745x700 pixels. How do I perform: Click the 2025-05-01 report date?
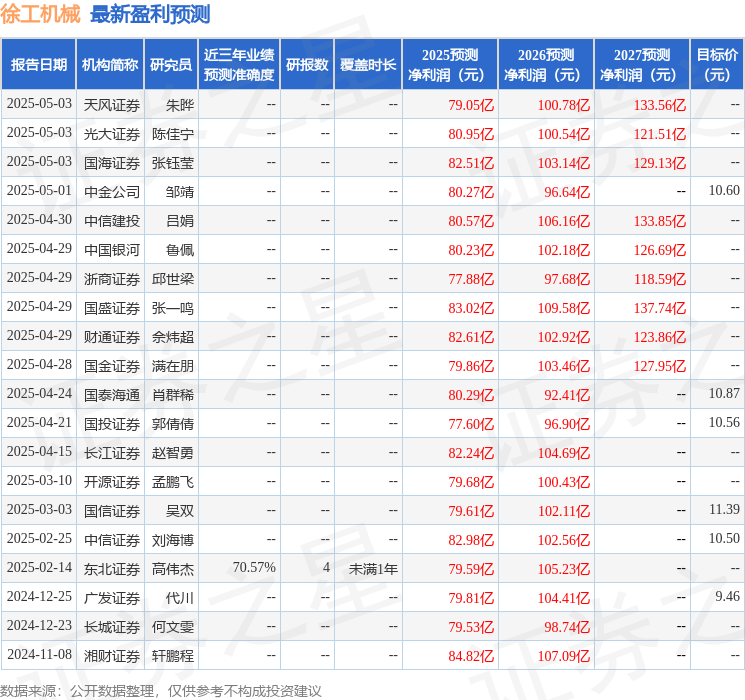(39, 191)
